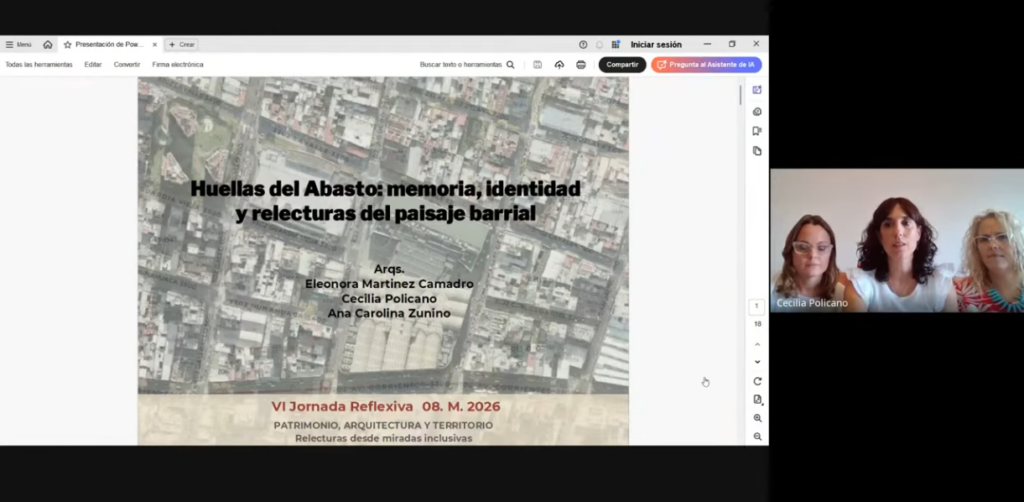Open the help question mark icon
Viewport: 1024px width, 502px height.
(583, 44)
